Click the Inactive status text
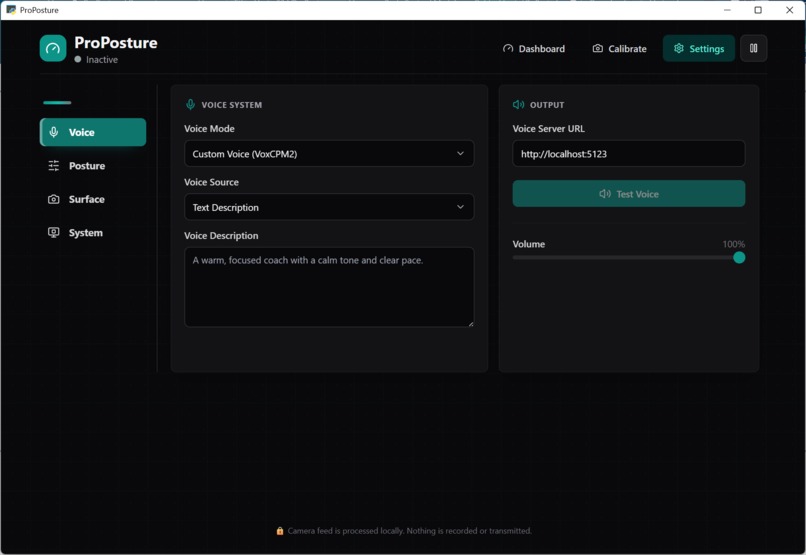 click(102, 60)
